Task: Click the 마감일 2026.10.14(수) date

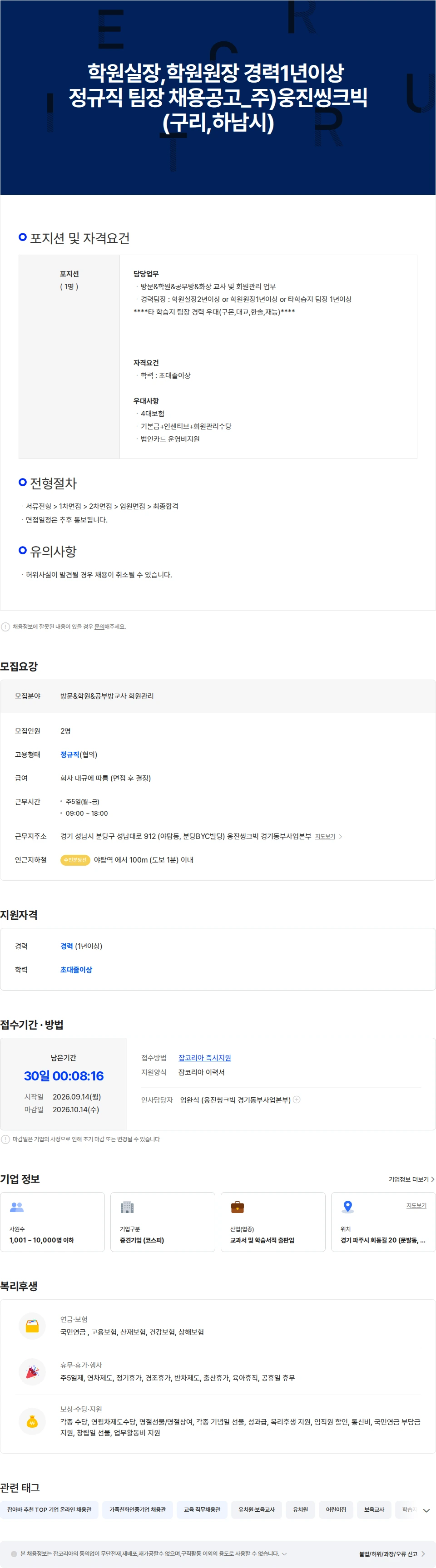Action: click(x=76, y=1109)
